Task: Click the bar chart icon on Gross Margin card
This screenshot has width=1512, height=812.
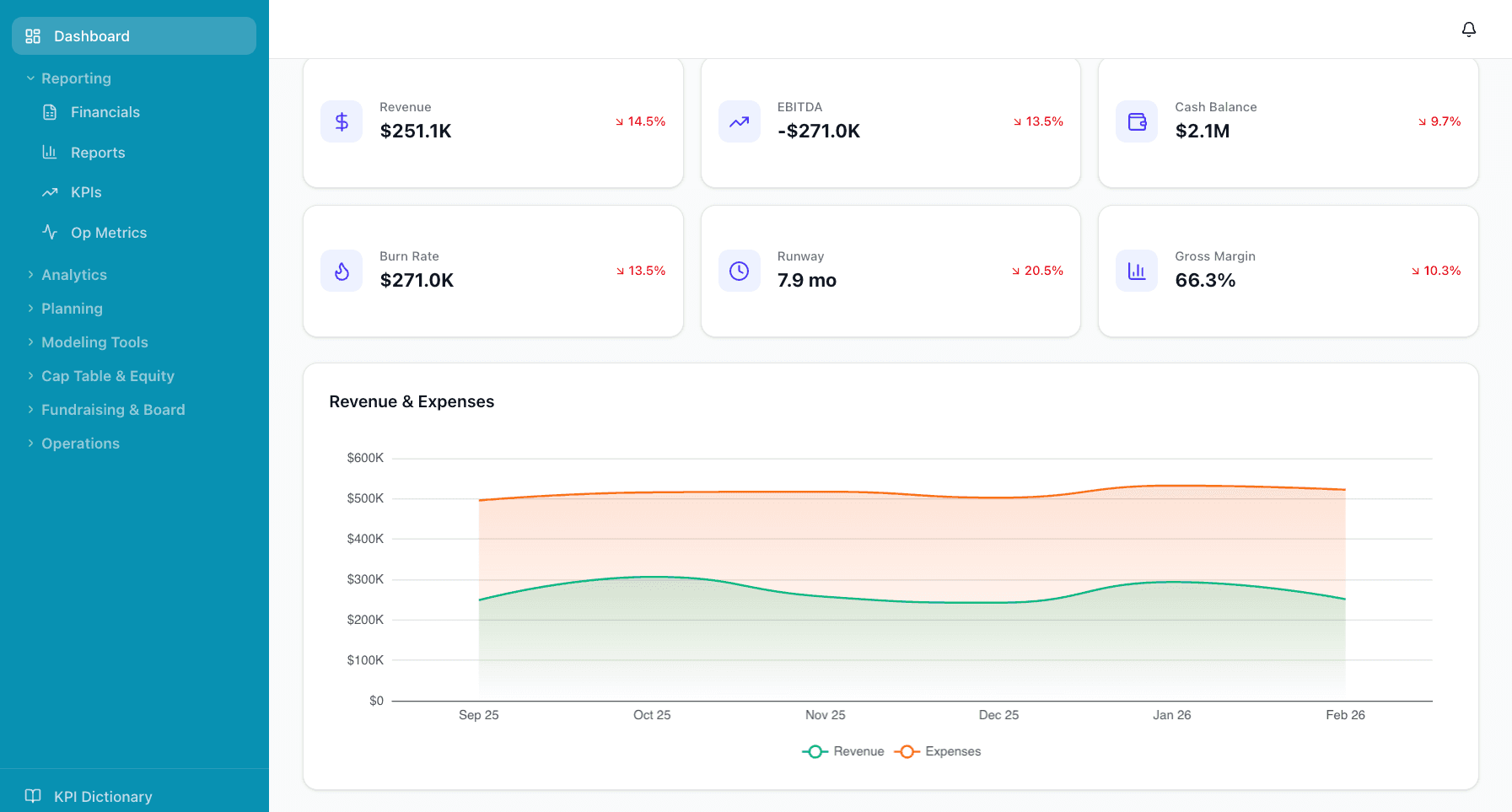Action: tap(1136, 271)
